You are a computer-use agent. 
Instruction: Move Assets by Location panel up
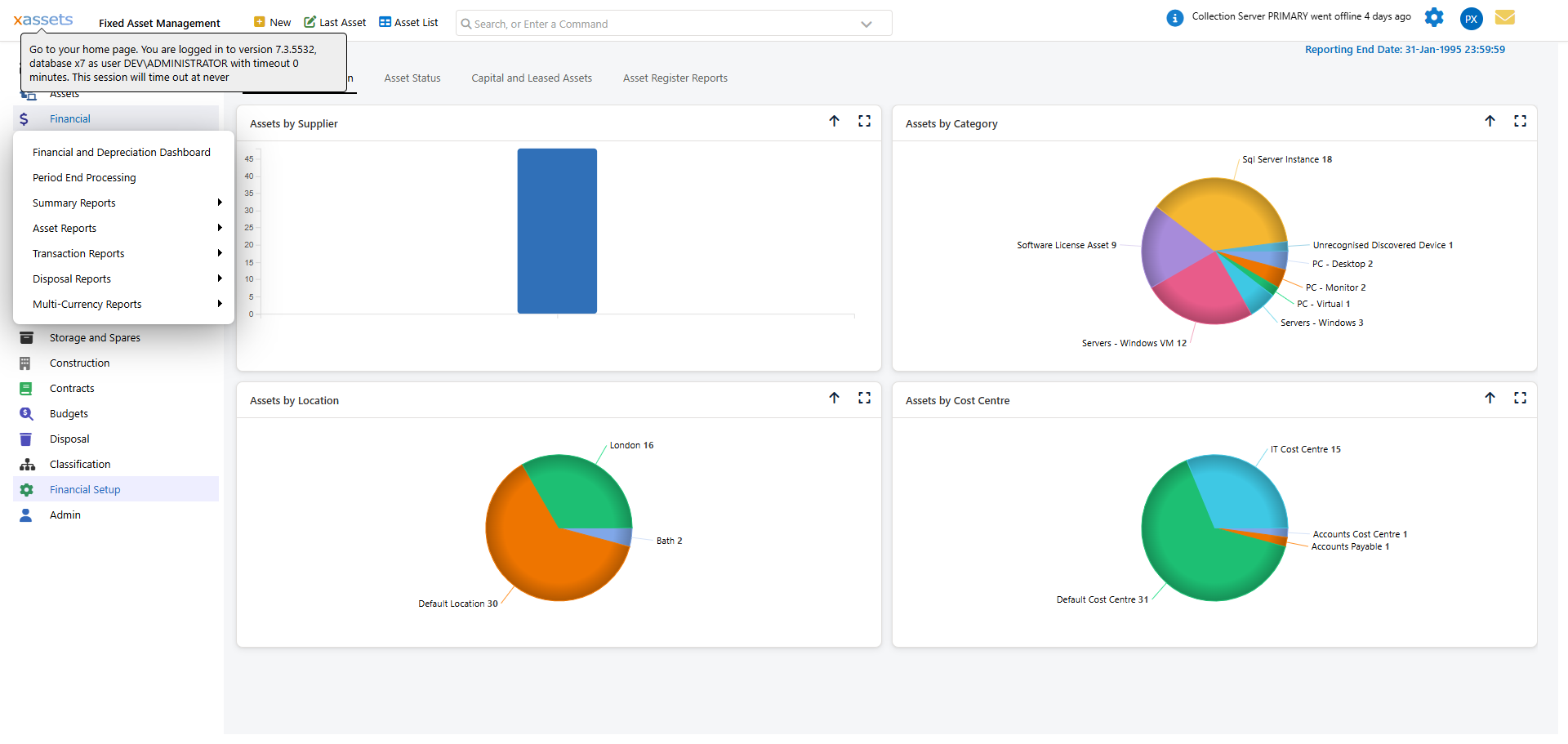click(834, 399)
